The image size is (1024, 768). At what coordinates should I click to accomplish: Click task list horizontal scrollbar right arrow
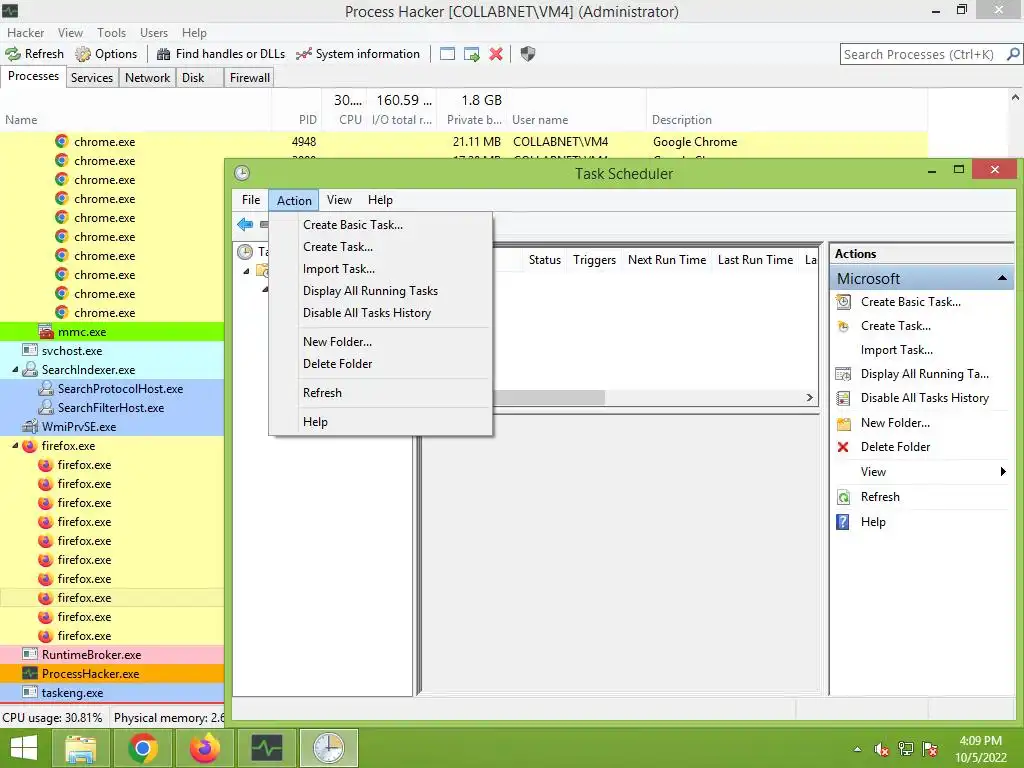click(x=810, y=397)
